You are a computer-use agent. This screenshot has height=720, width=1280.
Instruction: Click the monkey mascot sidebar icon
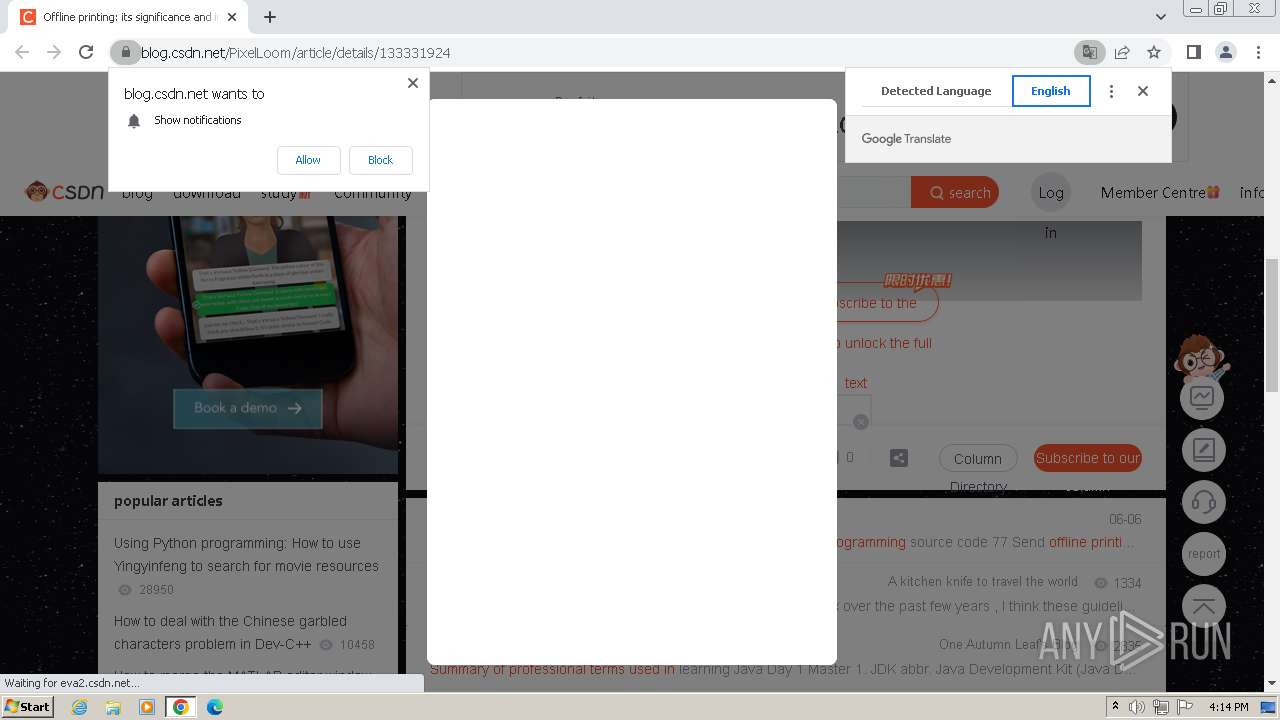1203,357
